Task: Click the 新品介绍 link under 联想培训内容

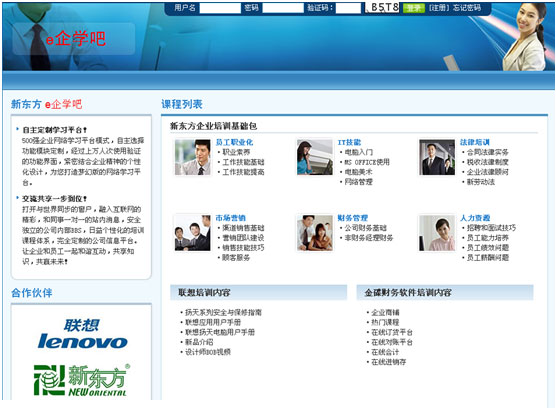Action: point(199,342)
